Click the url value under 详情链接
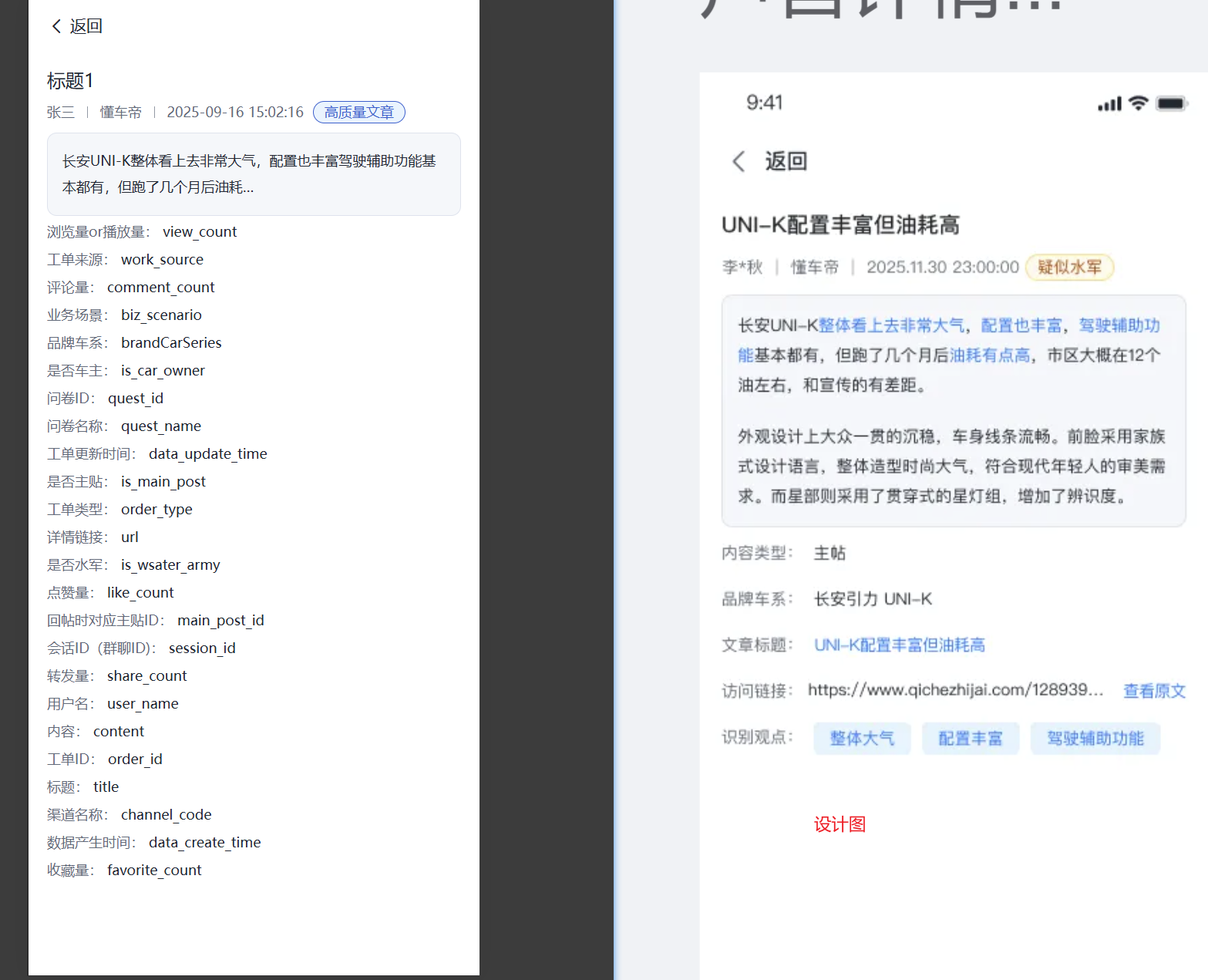Image resolution: width=1208 pixels, height=980 pixels. pyautogui.click(x=130, y=537)
